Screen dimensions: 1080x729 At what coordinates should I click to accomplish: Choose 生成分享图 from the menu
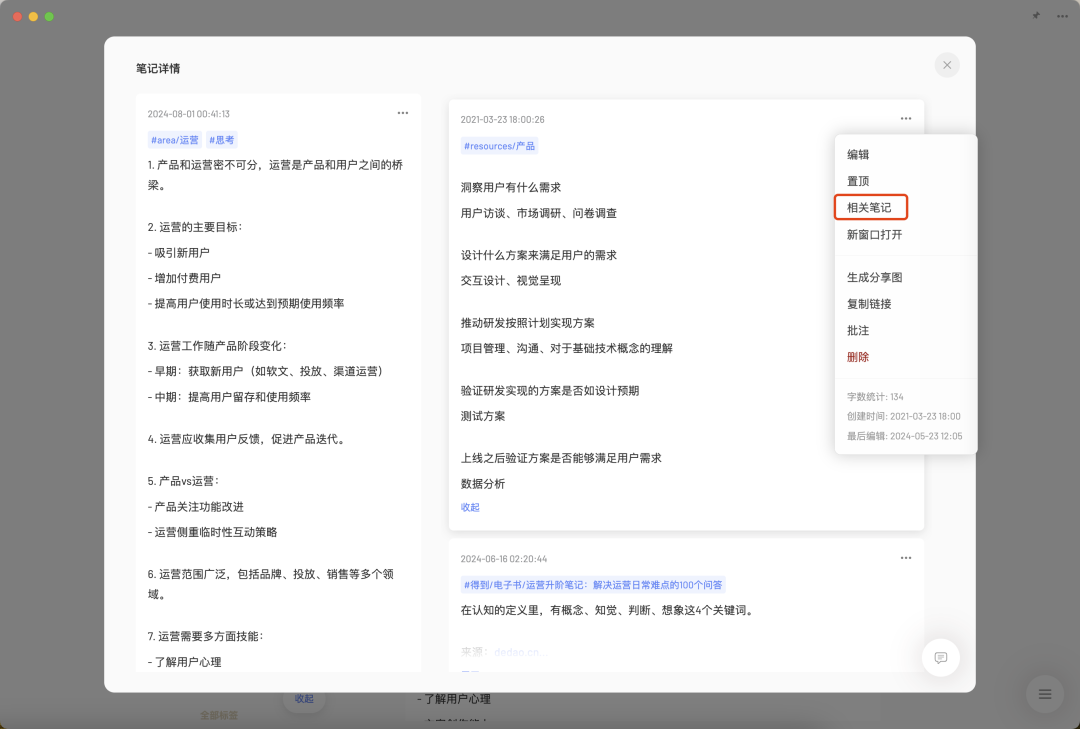pos(874,278)
